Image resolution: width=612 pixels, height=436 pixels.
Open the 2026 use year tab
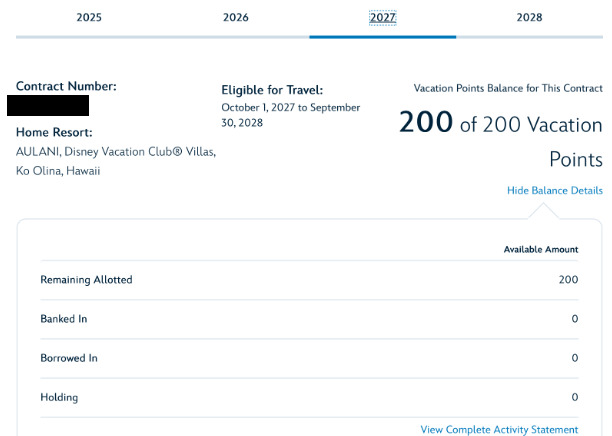click(236, 17)
